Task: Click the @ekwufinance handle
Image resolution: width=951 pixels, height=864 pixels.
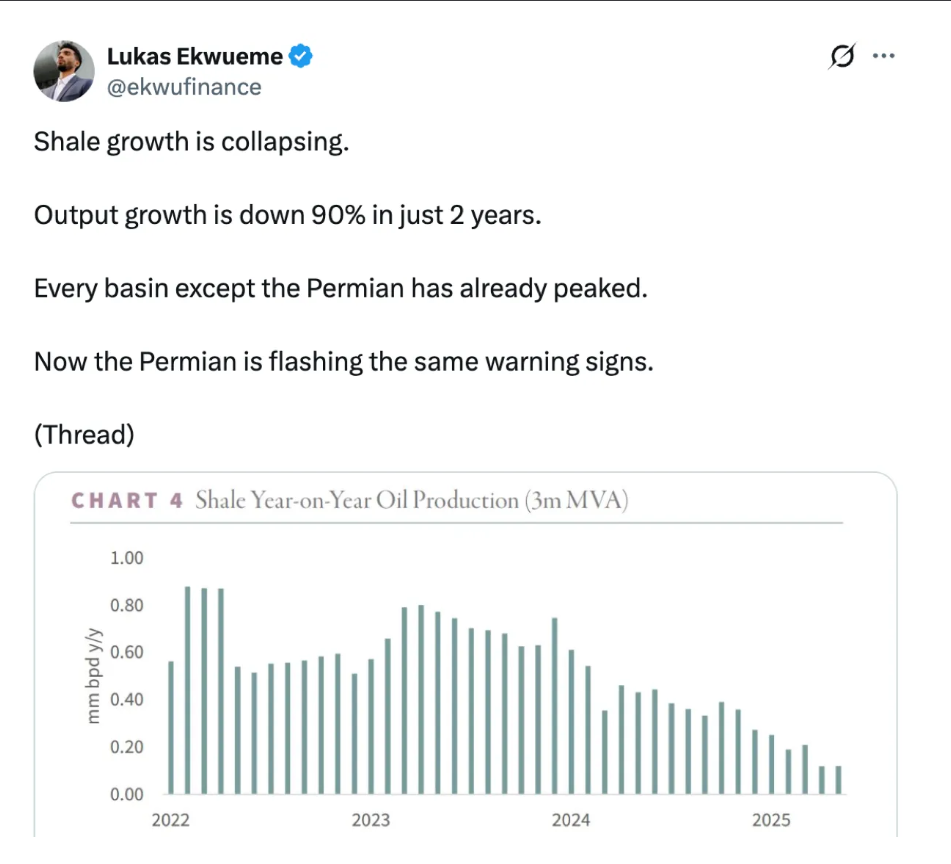Action: point(184,87)
